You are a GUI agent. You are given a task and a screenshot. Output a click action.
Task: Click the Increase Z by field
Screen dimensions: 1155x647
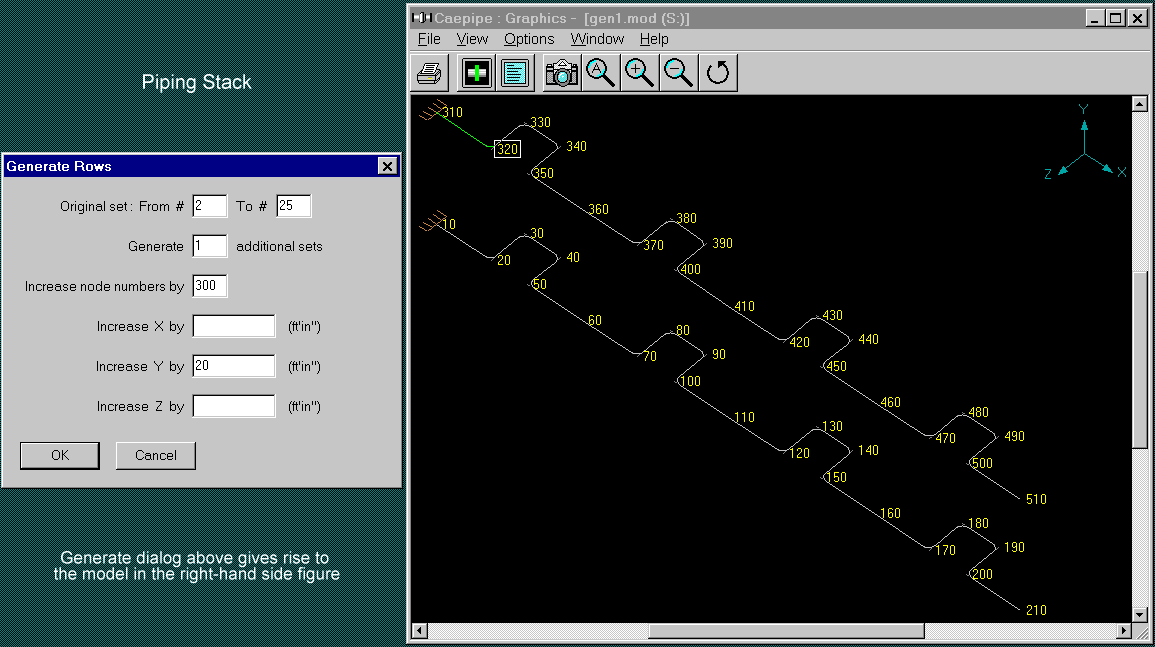click(234, 406)
